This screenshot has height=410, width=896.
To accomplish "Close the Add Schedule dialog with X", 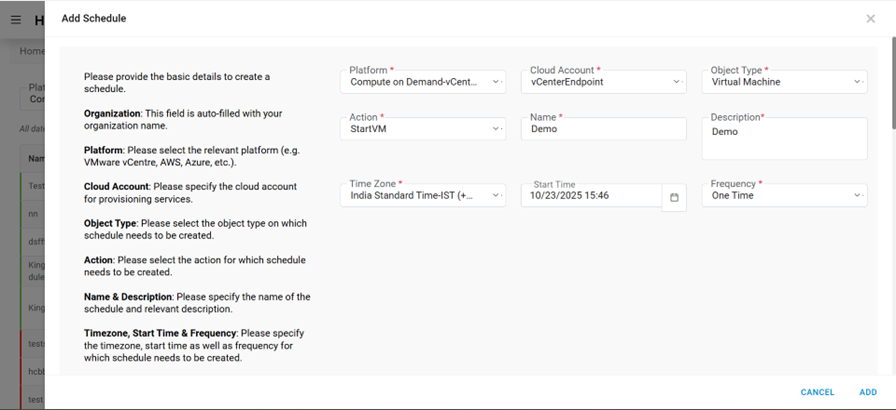I will click(x=870, y=18).
